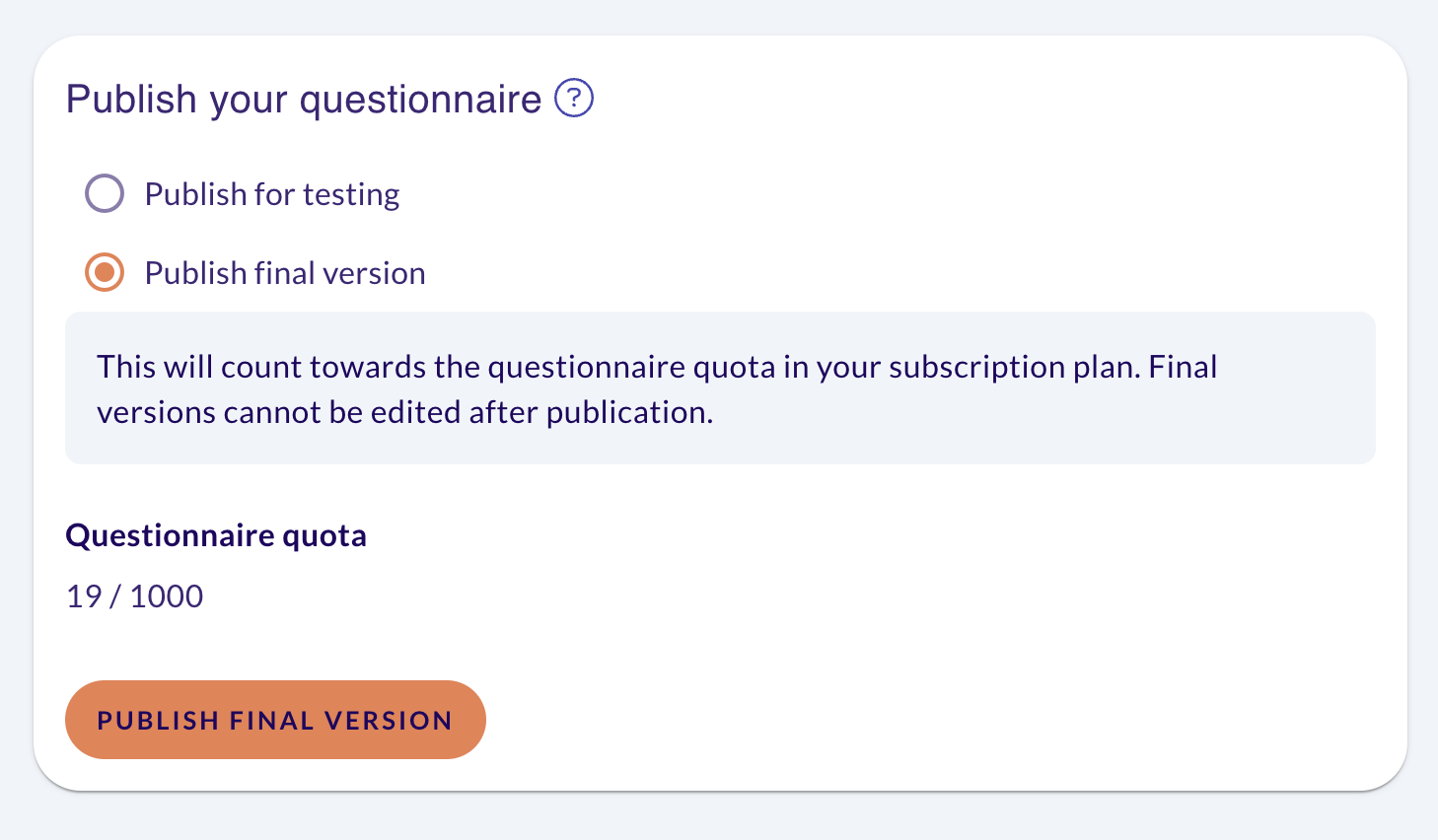Click the 'This will count towards' message line

coord(657,367)
